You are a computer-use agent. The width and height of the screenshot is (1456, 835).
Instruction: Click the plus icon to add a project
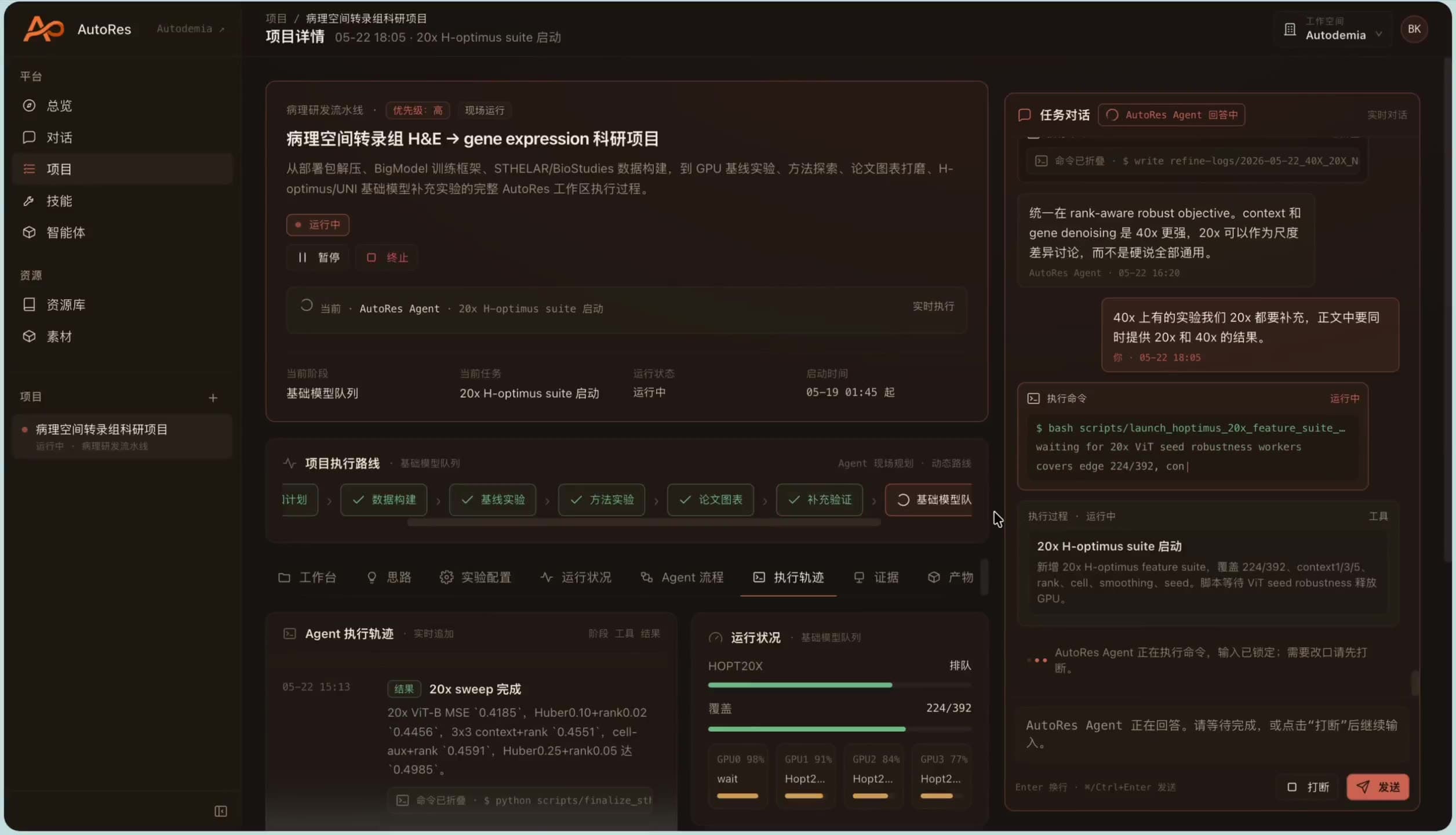(213, 398)
